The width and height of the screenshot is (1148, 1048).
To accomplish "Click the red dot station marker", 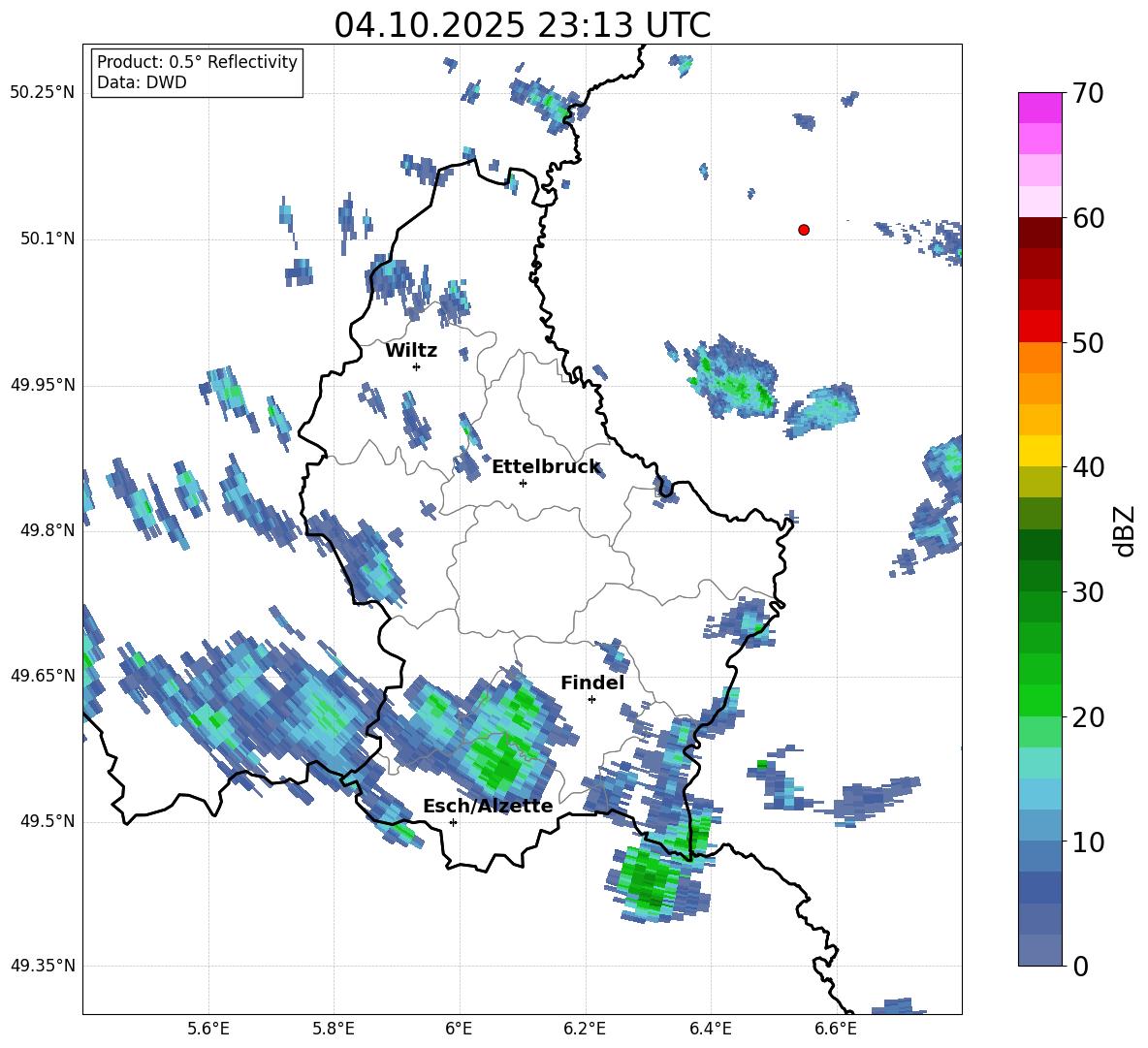I will [x=804, y=230].
